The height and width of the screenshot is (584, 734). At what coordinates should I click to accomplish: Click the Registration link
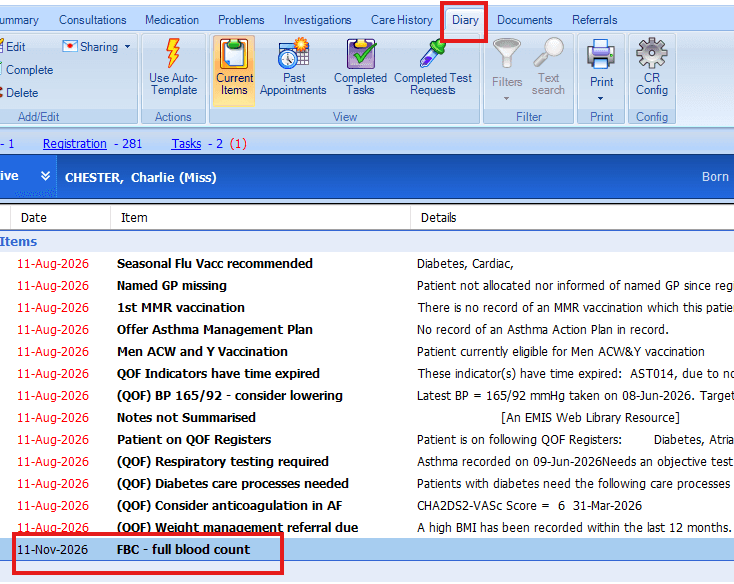(74, 144)
